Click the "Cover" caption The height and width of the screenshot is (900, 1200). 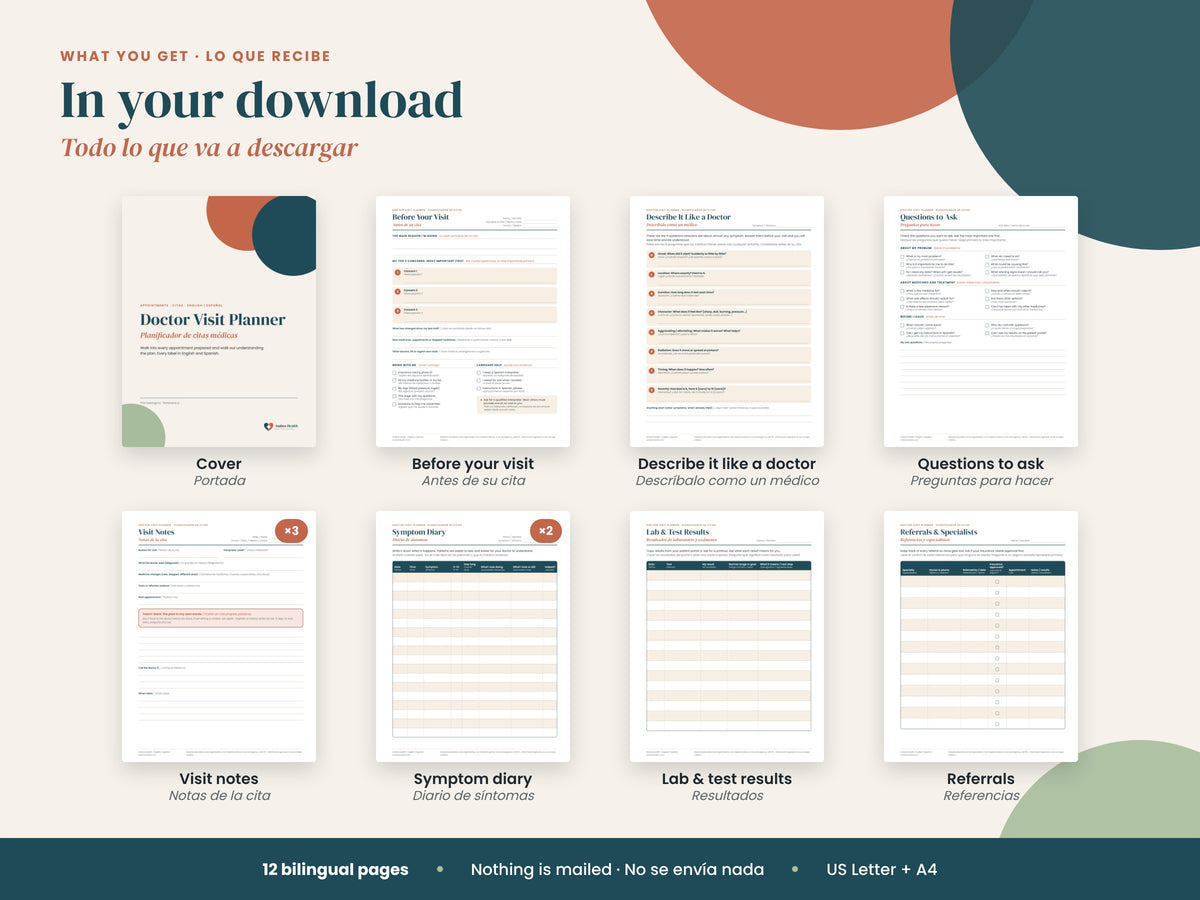tap(219, 464)
